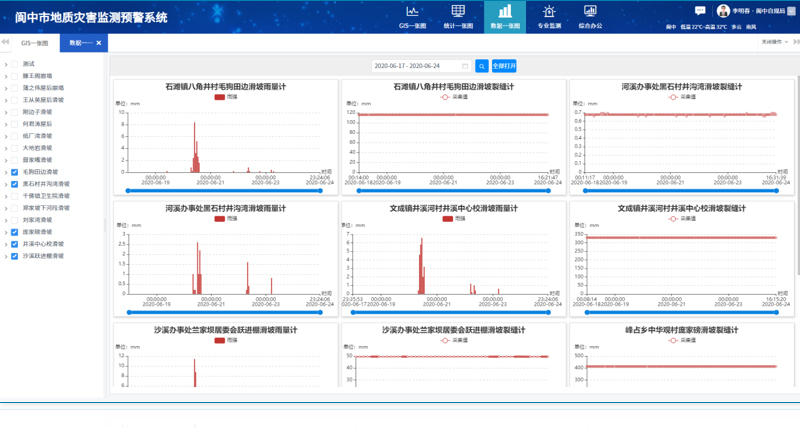Collapse the sidebar with double-arrow icon
Screen dimensions: 800x428
(8, 44)
